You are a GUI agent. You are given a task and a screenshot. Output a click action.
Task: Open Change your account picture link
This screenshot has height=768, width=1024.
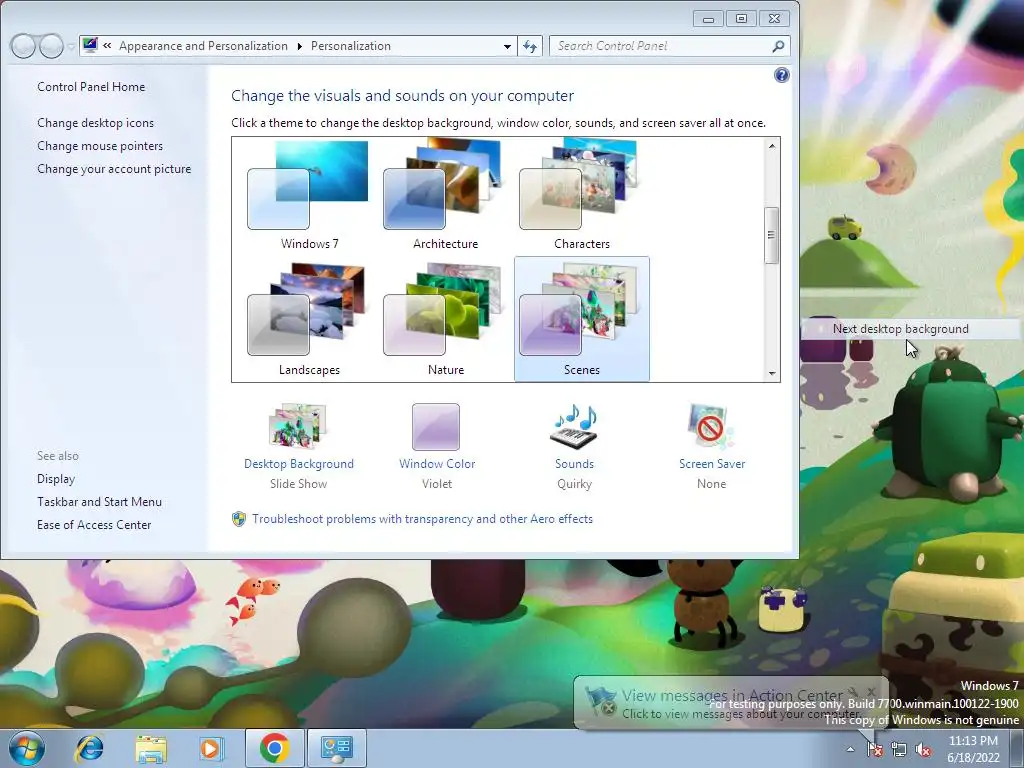tap(114, 168)
